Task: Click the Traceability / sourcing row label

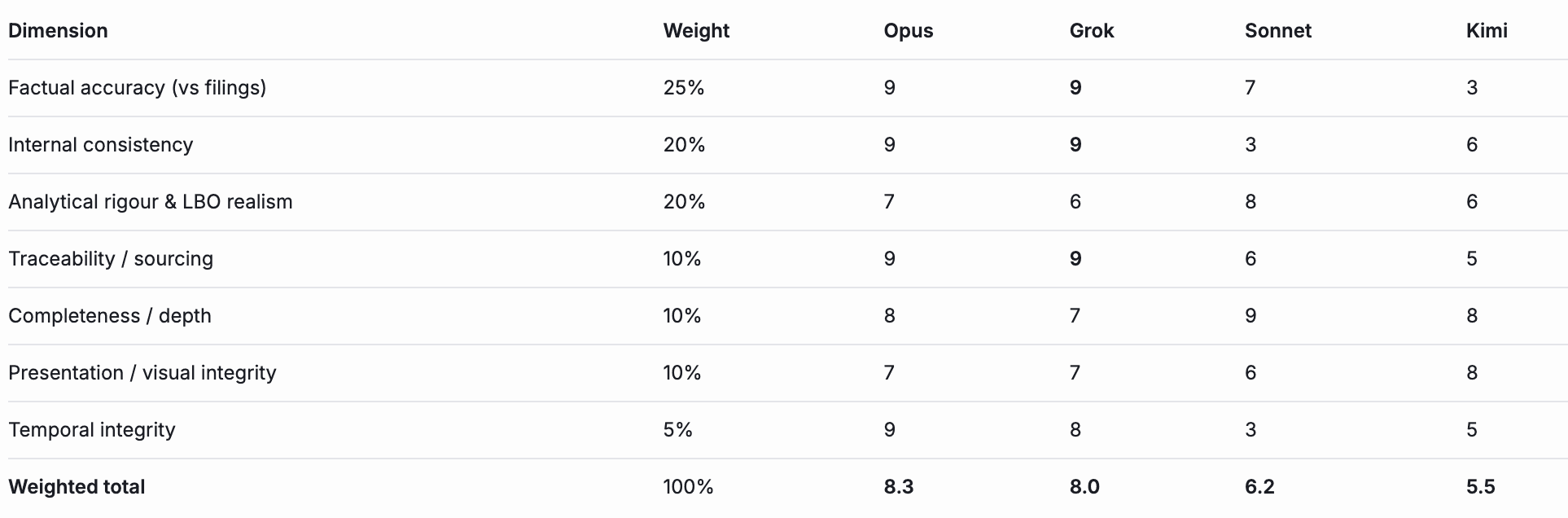Action: click(x=111, y=259)
